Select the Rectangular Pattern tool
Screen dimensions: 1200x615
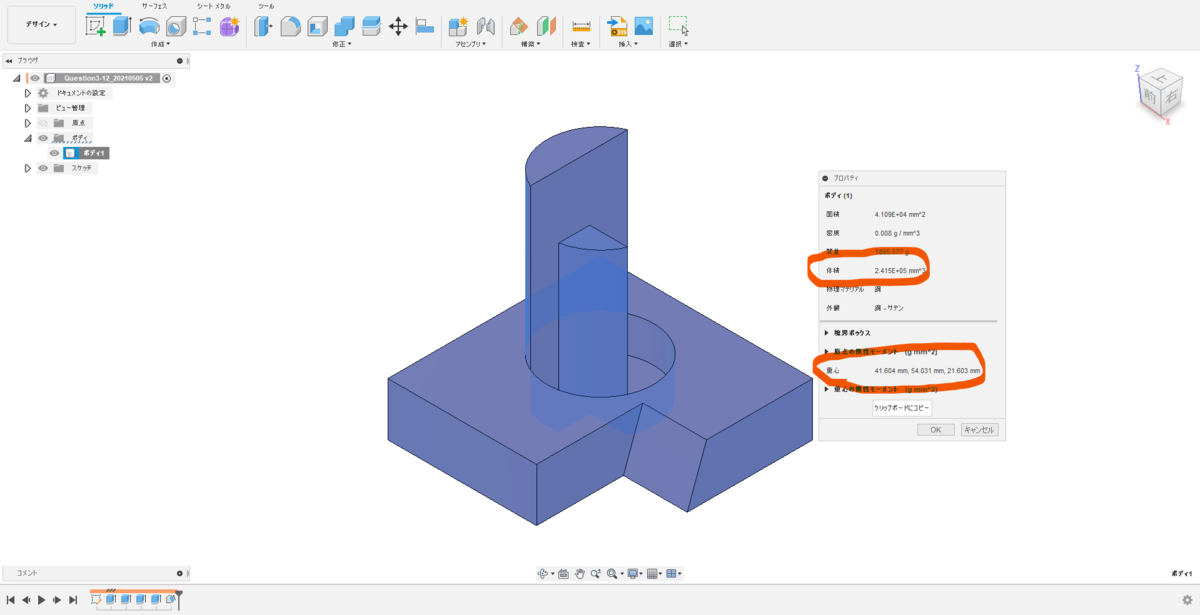tap(202, 27)
